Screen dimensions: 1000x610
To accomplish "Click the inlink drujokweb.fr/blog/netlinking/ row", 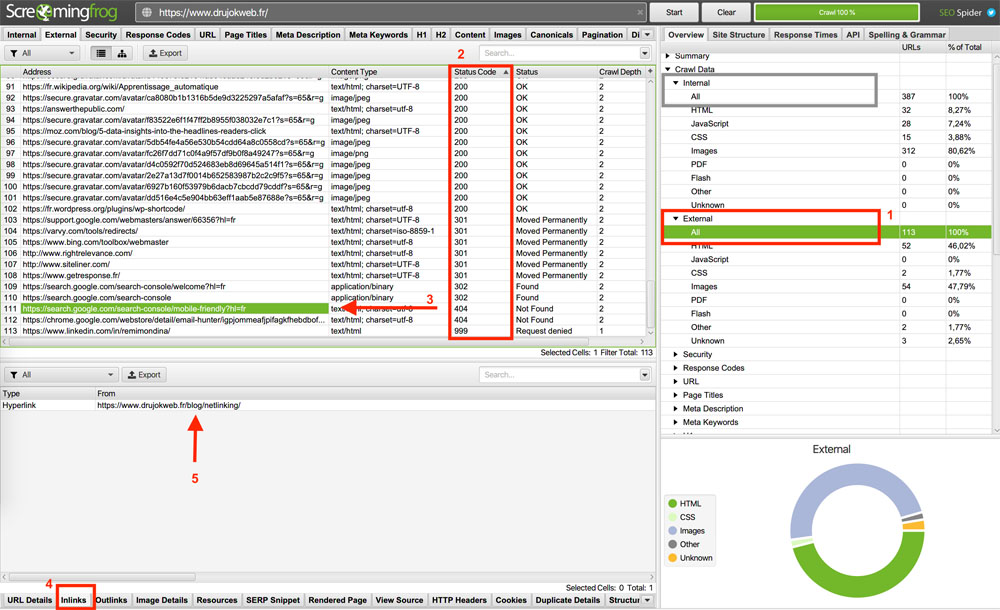I will 327,405.
